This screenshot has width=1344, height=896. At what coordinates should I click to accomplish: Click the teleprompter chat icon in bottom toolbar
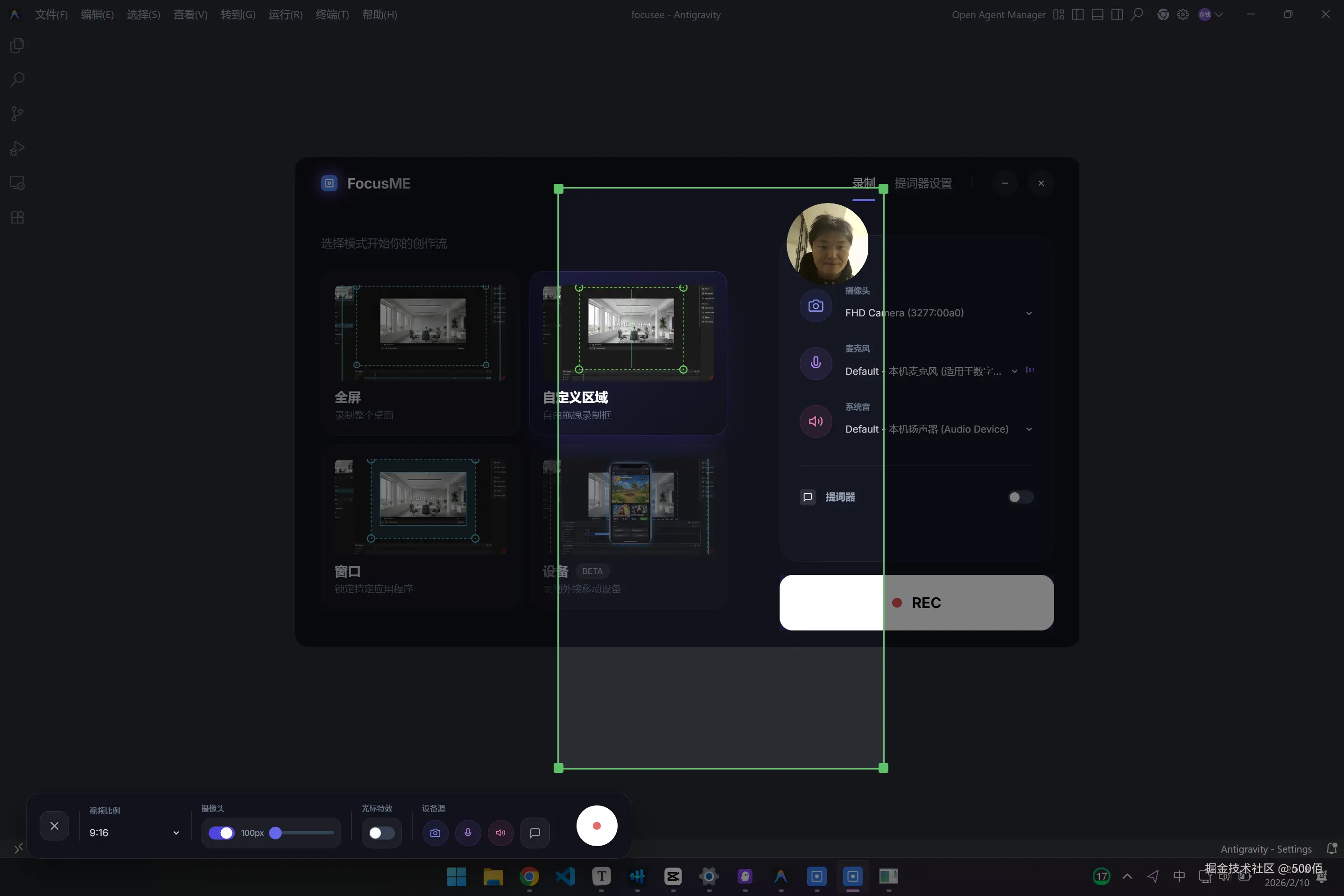coord(535,833)
